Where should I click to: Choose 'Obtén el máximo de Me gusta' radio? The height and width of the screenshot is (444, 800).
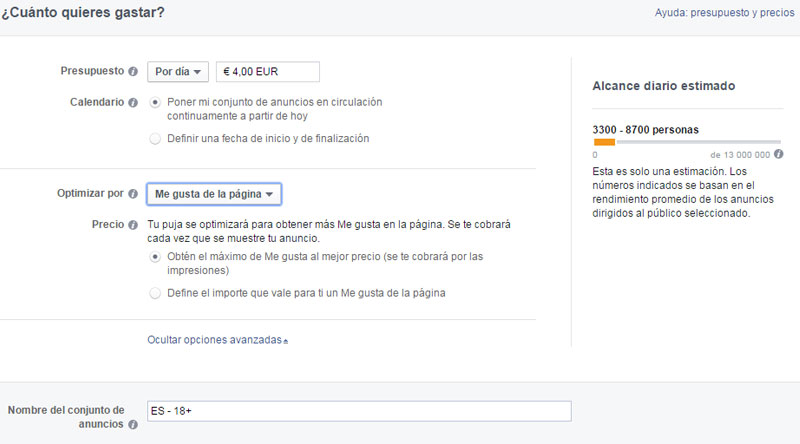pyautogui.click(x=155, y=257)
